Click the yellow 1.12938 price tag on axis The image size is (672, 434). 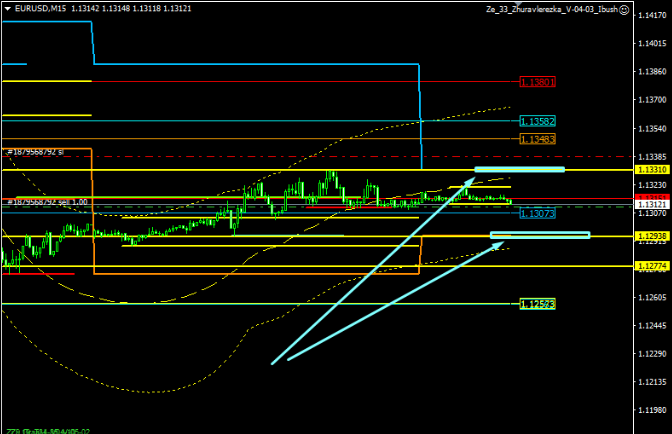point(651,236)
